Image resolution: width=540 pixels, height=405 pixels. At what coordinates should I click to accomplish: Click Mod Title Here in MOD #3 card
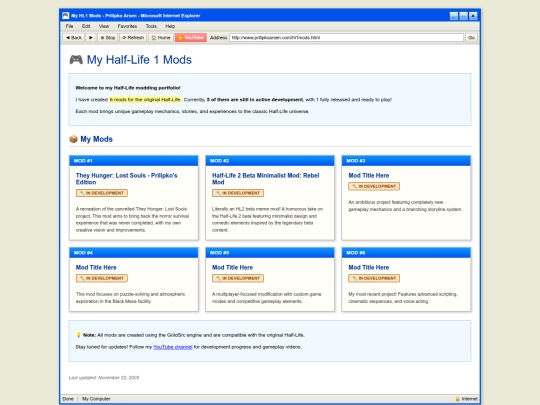tap(368, 176)
